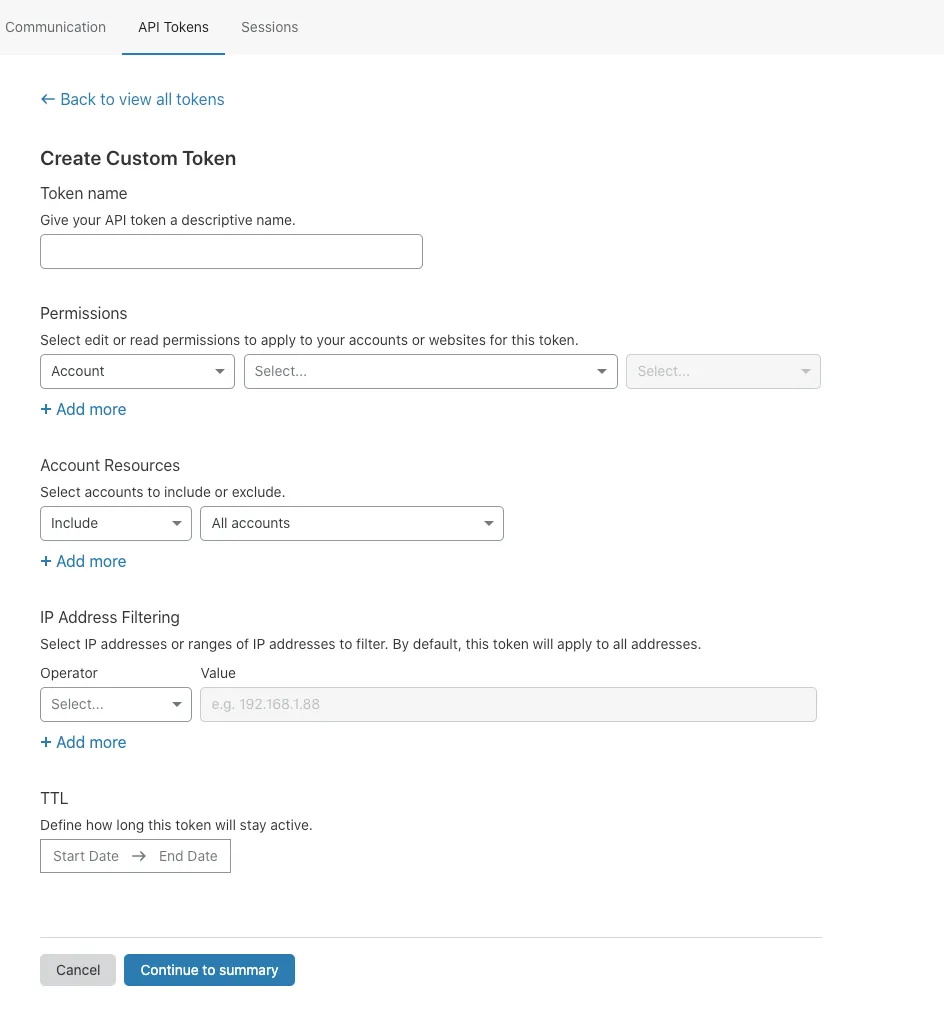Image resolution: width=944 pixels, height=1022 pixels.
Task: Click the back arrow to view all tokens
Action: 47,100
